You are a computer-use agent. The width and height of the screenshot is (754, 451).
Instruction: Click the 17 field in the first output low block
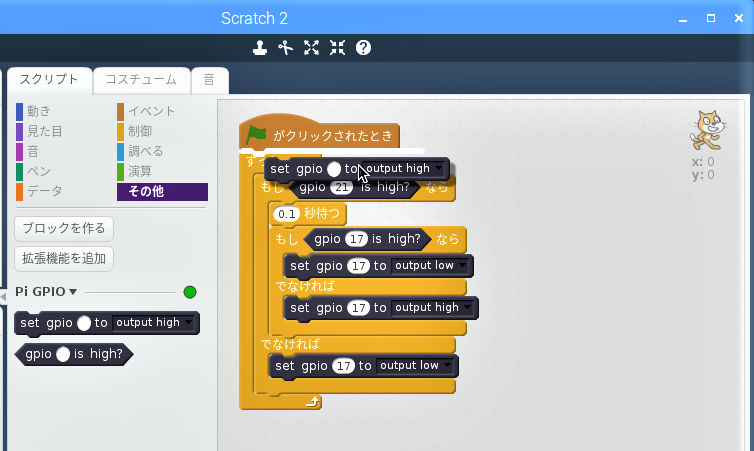coord(358,266)
